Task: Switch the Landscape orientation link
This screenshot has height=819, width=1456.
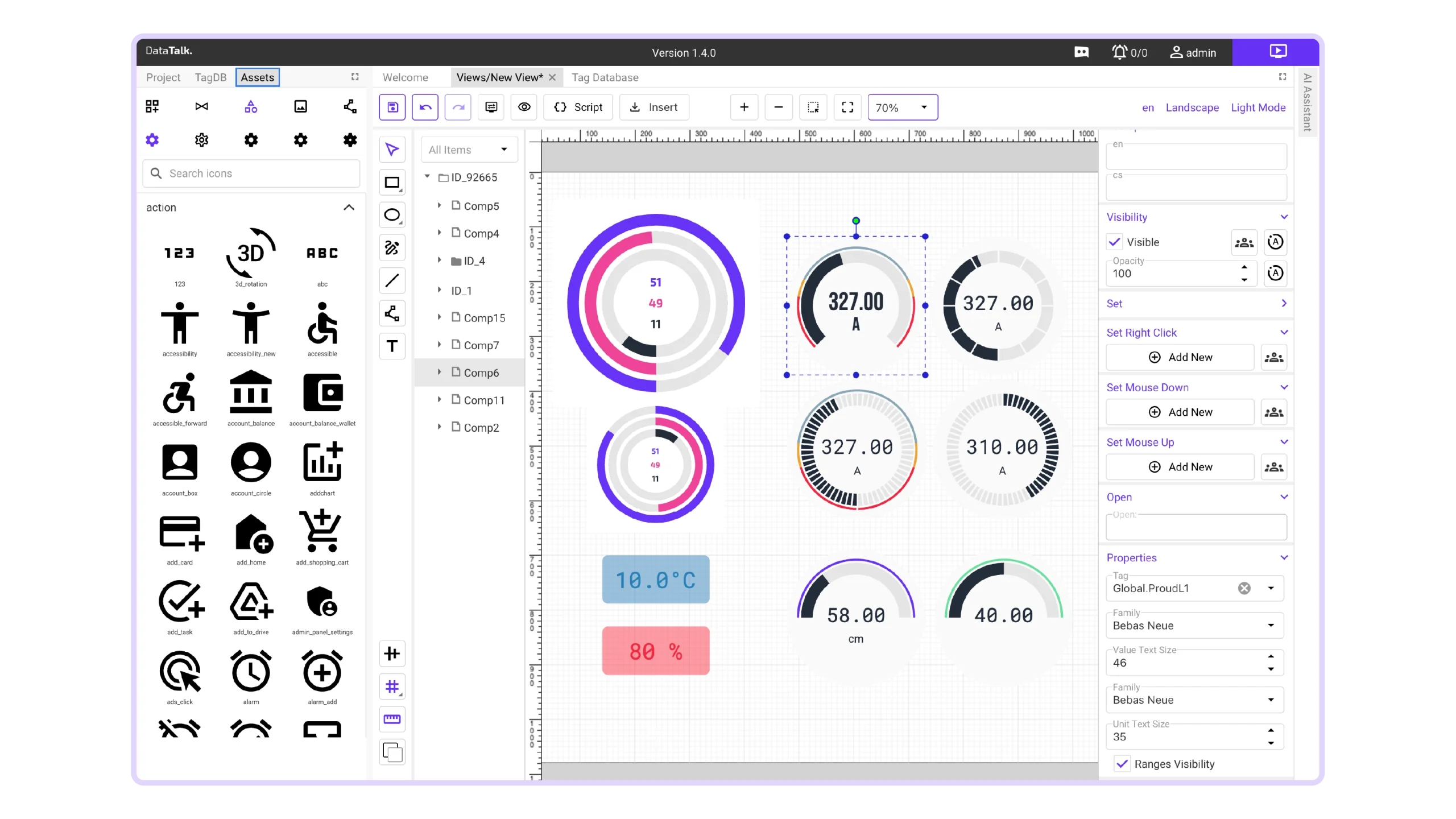Action: (1192, 107)
